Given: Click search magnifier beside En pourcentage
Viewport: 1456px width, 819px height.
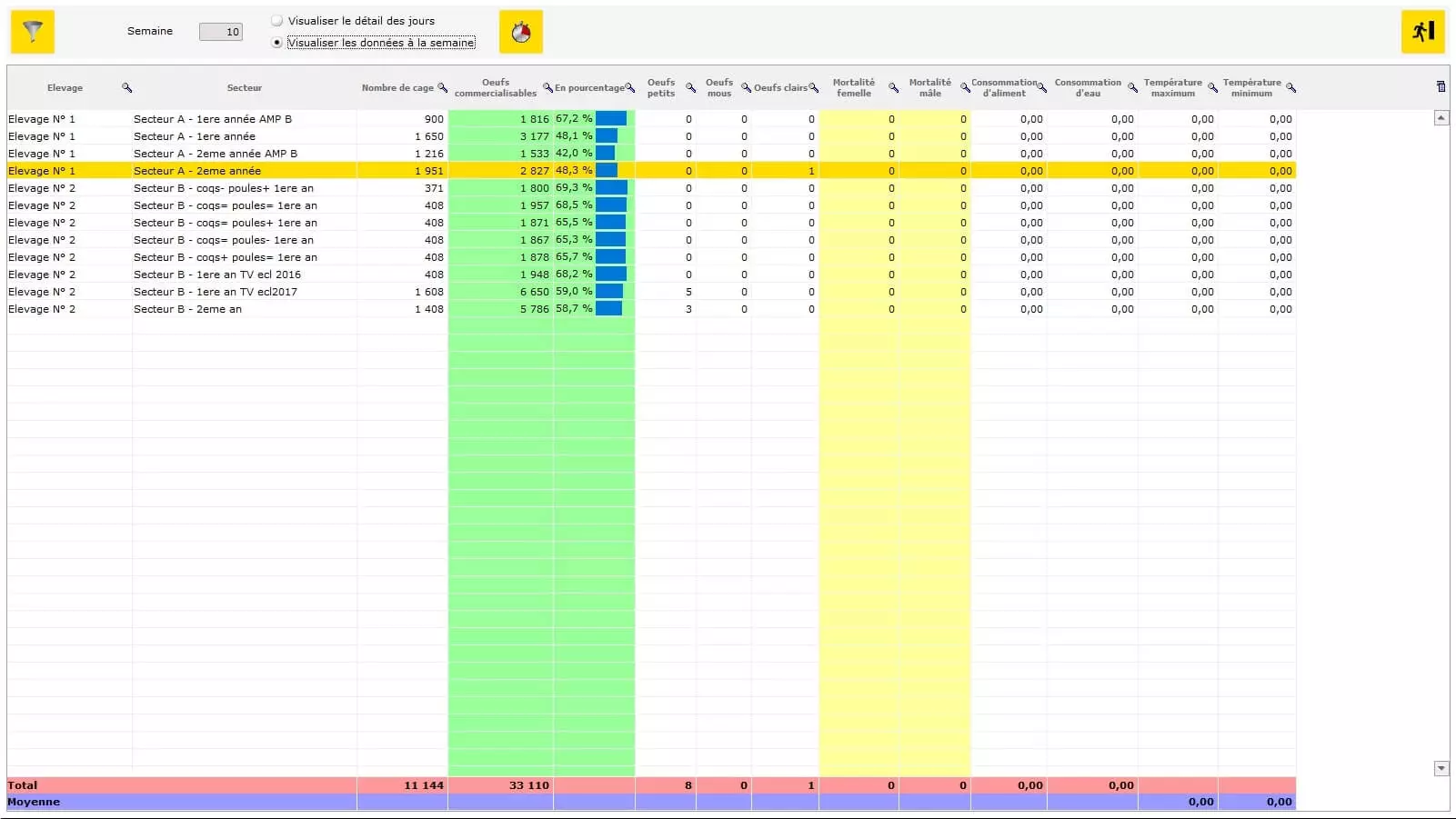Looking at the screenshot, I should coord(629,88).
